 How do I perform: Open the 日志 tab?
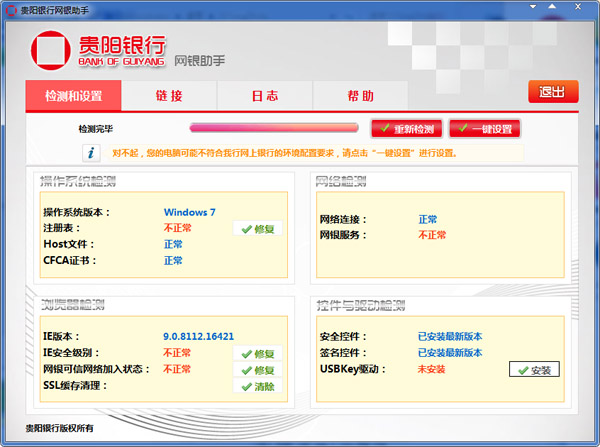[x=265, y=96]
